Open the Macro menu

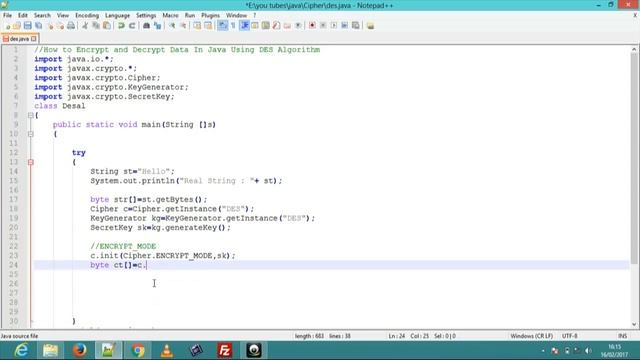[x=170, y=16]
